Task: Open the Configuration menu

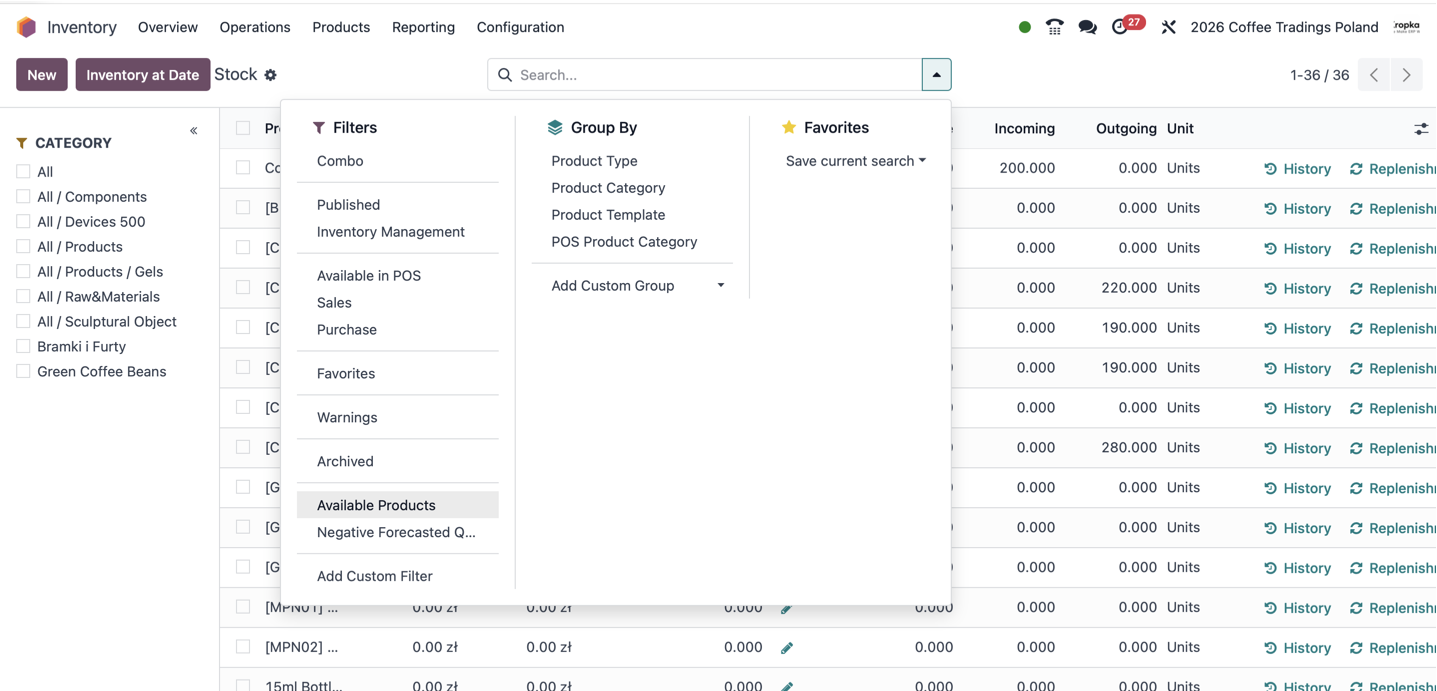Action: click(x=520, y=27)
